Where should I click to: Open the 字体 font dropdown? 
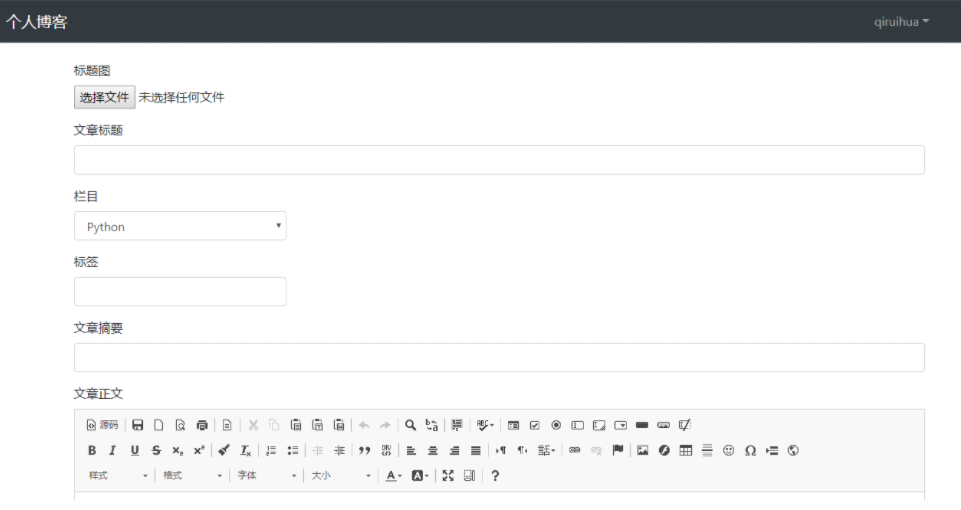point(266,476)
